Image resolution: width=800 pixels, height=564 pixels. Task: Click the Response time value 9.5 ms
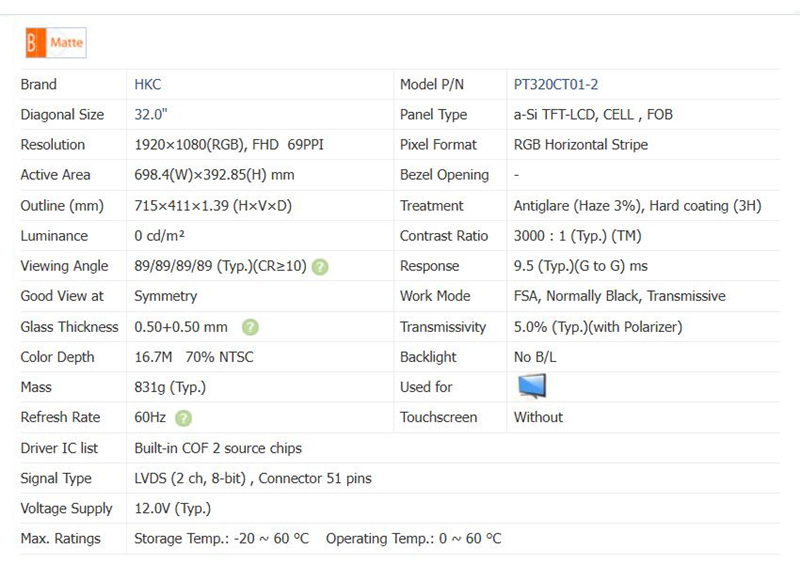(x=580, y=266)
